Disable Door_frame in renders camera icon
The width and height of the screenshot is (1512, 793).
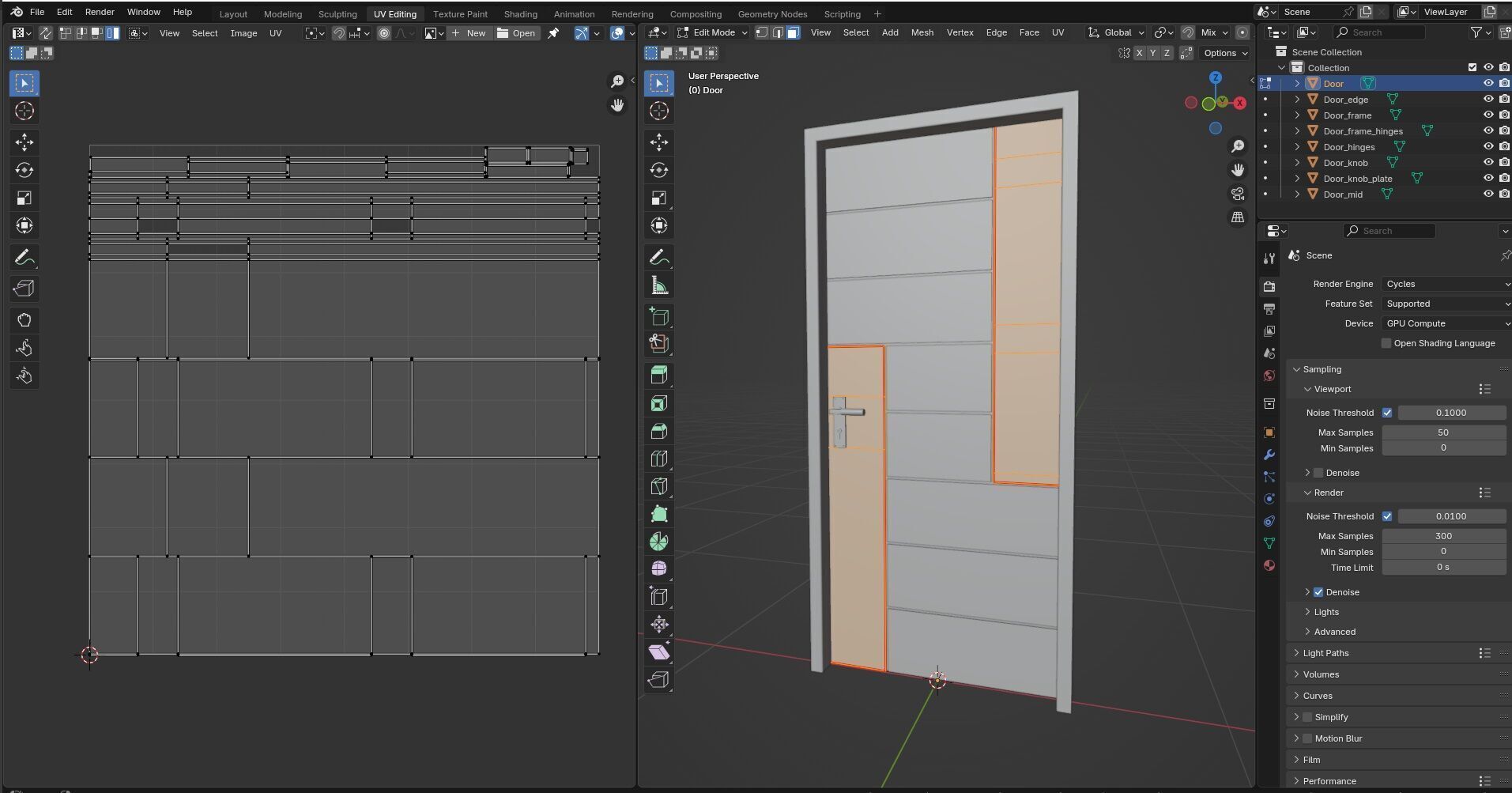[x=1504, y=115]
